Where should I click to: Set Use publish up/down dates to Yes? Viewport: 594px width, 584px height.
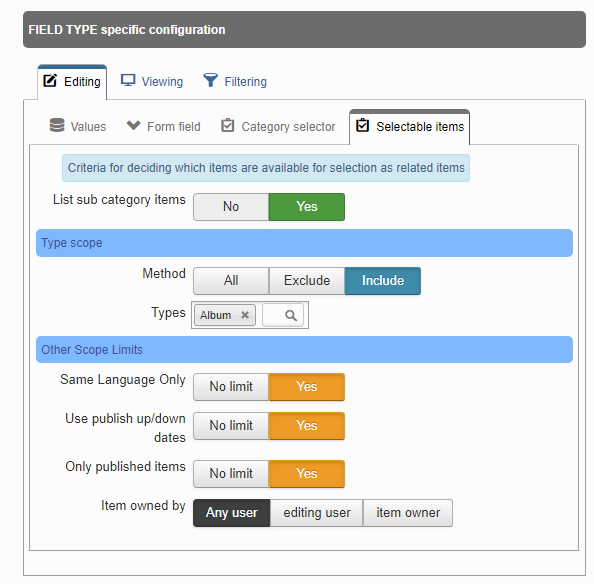(307, 426)
